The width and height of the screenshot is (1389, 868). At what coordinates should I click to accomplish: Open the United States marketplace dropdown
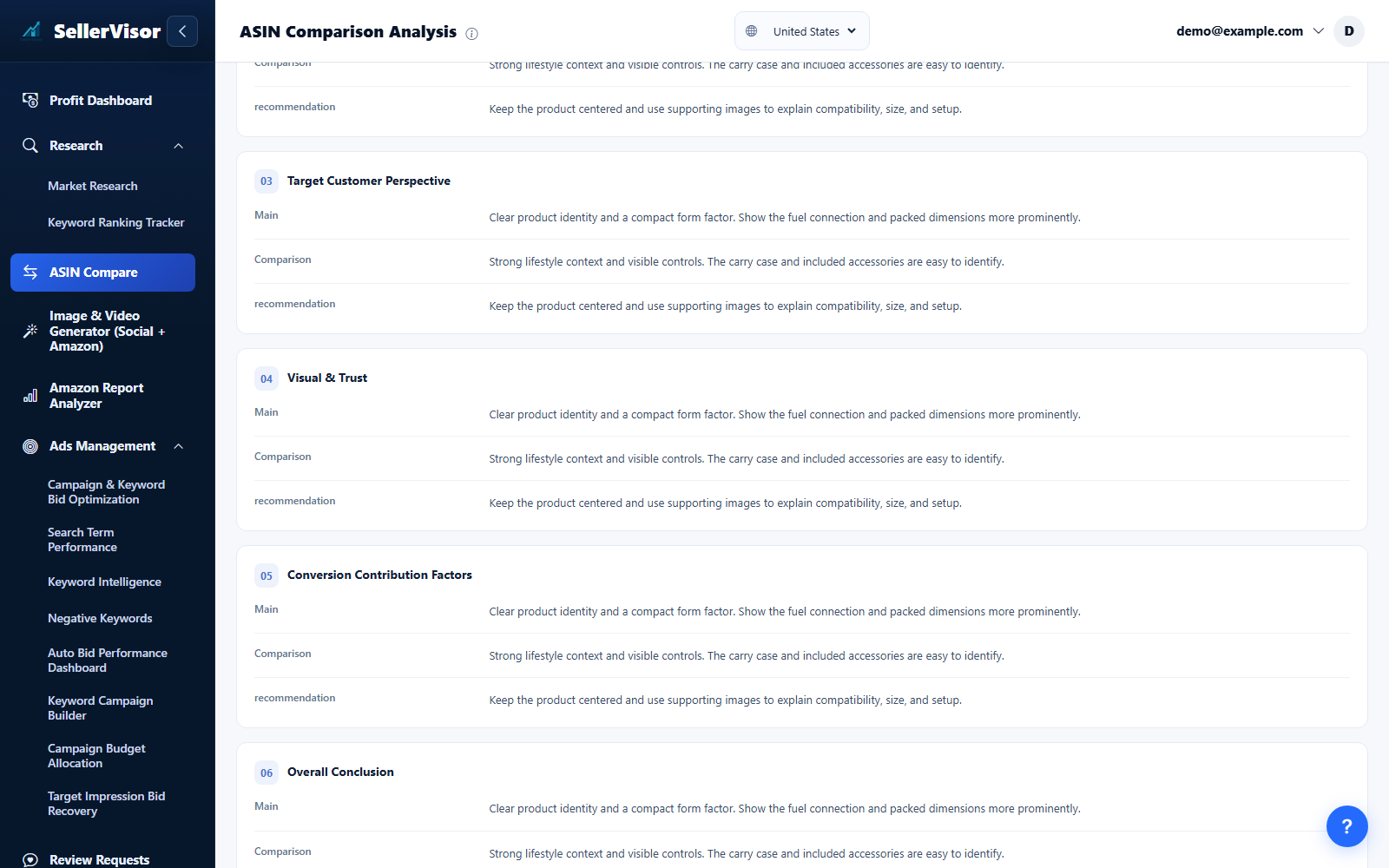tap(802, 31)
